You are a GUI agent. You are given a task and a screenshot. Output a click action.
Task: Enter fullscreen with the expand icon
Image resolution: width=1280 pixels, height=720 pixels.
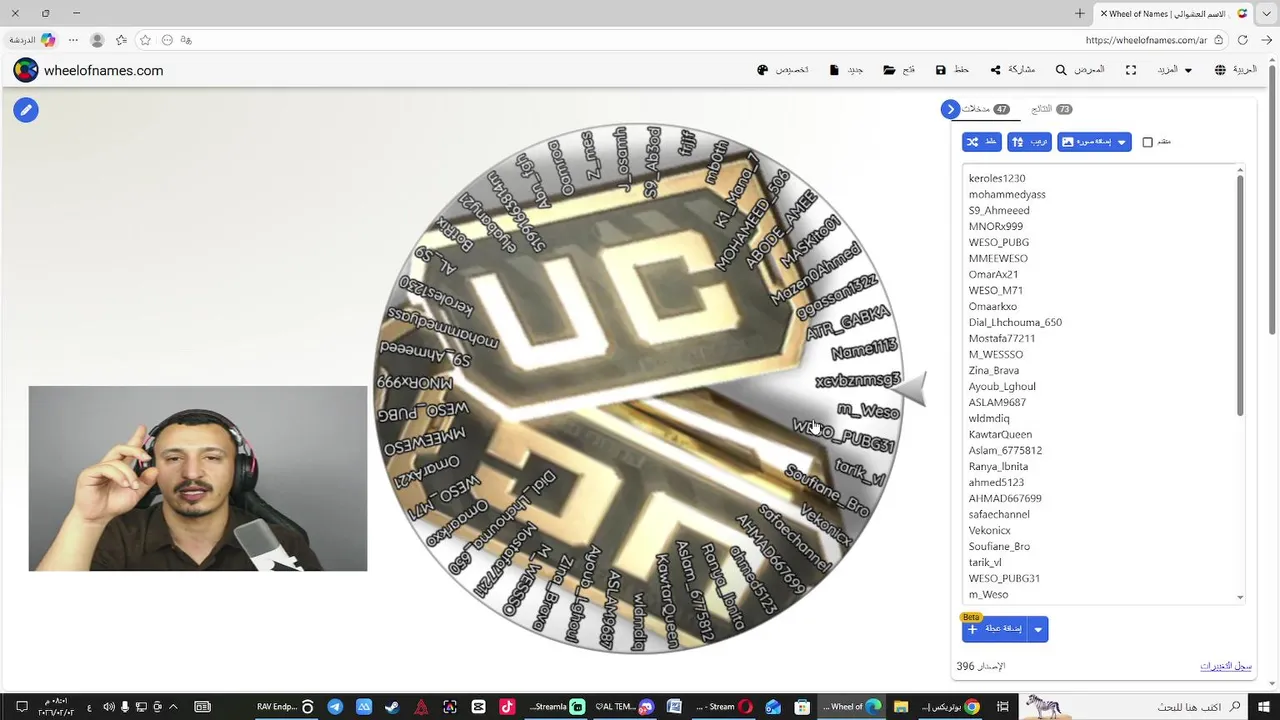point(1131,70)
